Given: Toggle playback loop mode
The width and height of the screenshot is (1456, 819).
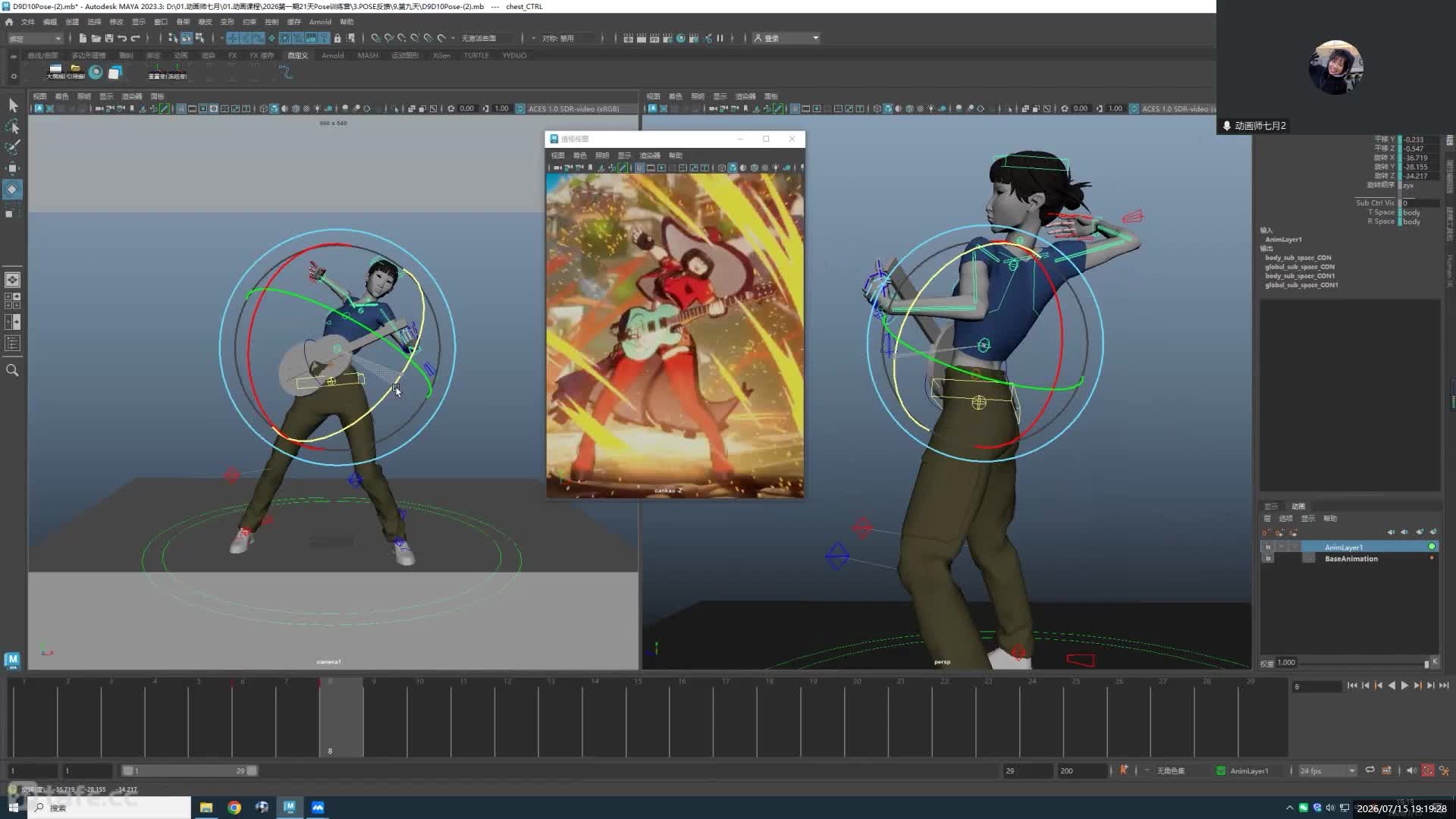Looking at the screenshot, I should click(x=1370, y=770).
